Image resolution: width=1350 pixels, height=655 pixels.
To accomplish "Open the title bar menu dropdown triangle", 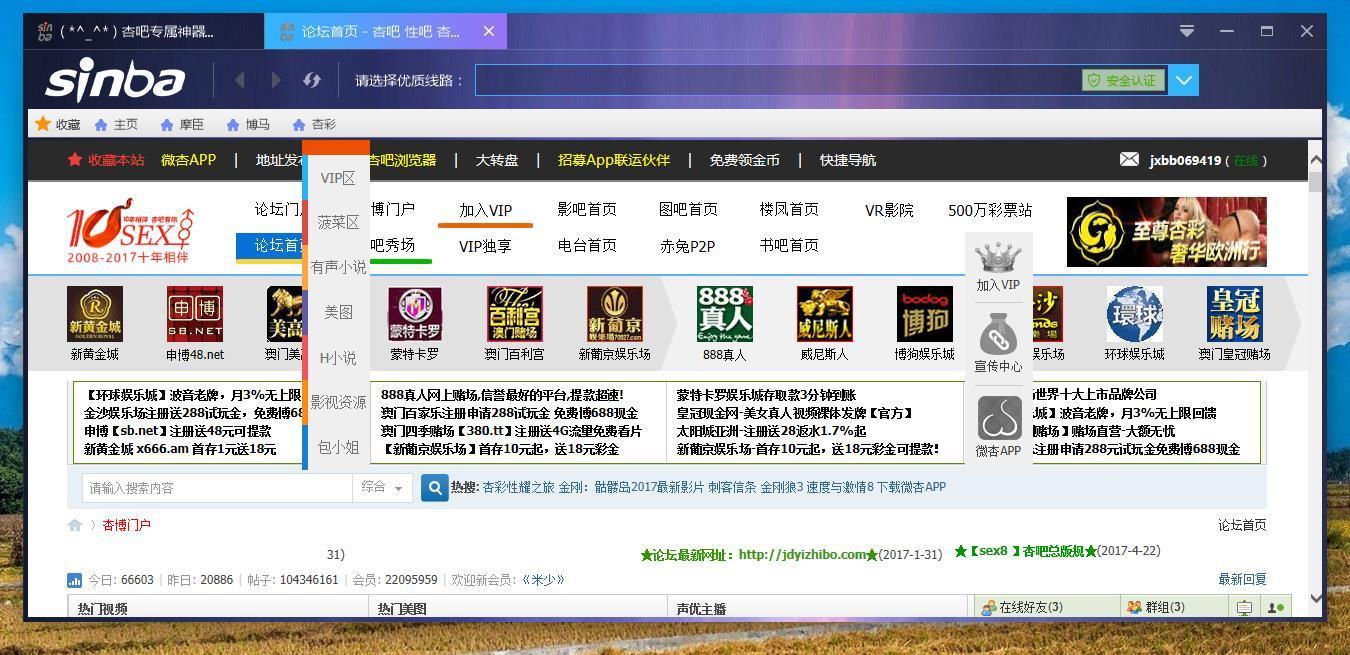I will (1186, 31).
